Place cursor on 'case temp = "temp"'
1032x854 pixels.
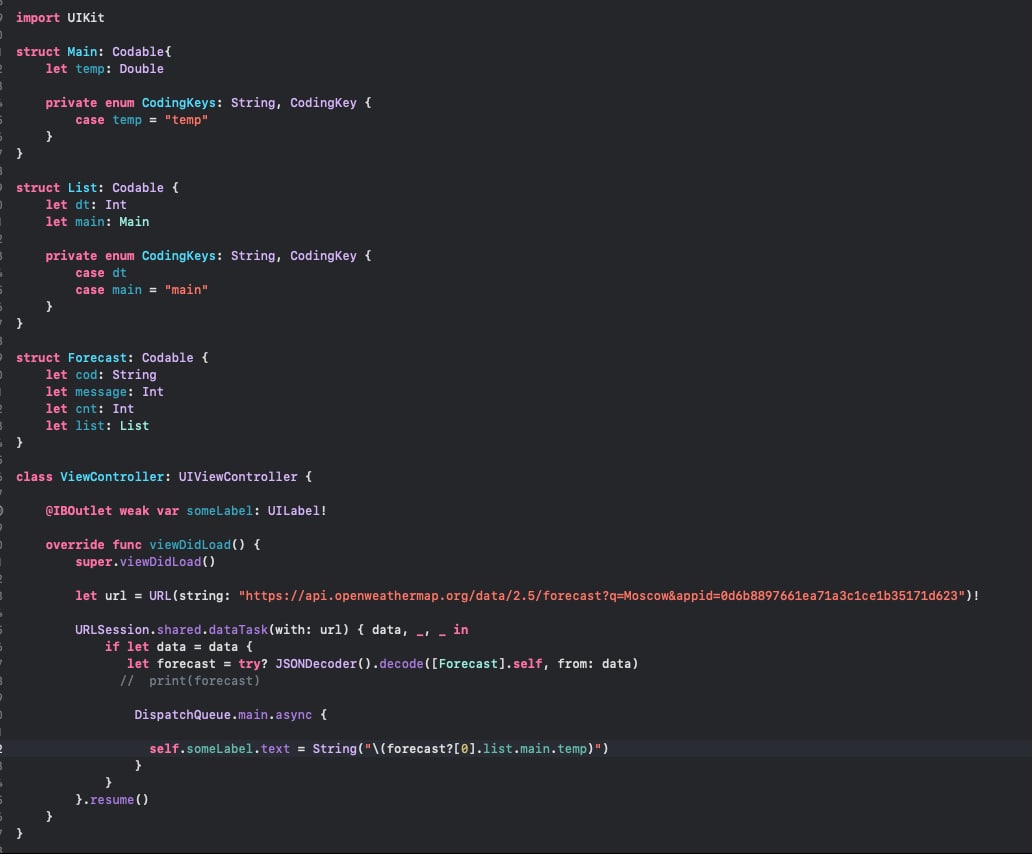(142, 120)
